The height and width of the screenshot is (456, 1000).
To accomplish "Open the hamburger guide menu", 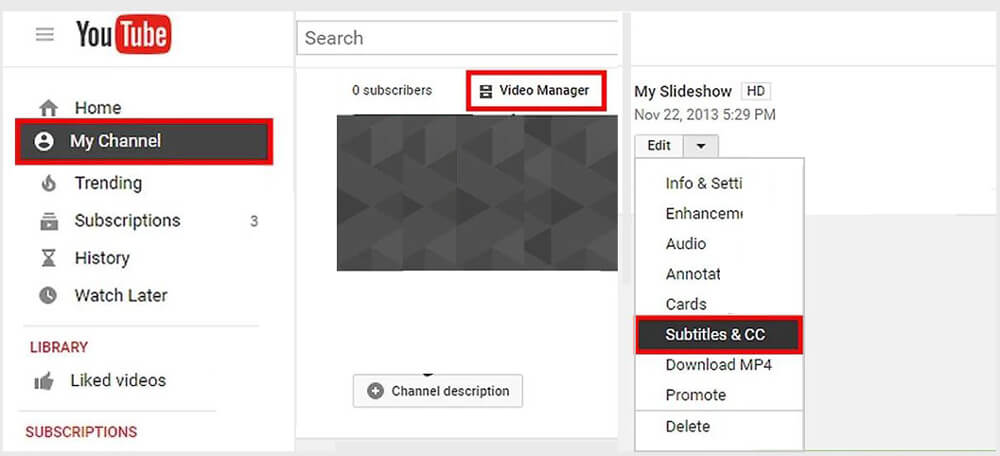I will click(45, 34).
